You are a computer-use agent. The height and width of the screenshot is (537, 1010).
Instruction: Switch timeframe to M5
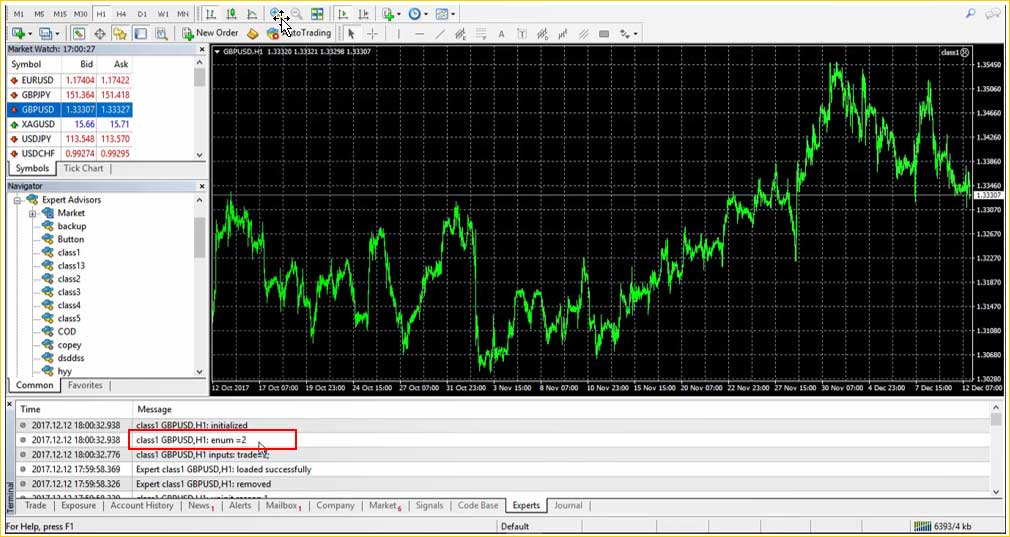(x=39, y=14)
